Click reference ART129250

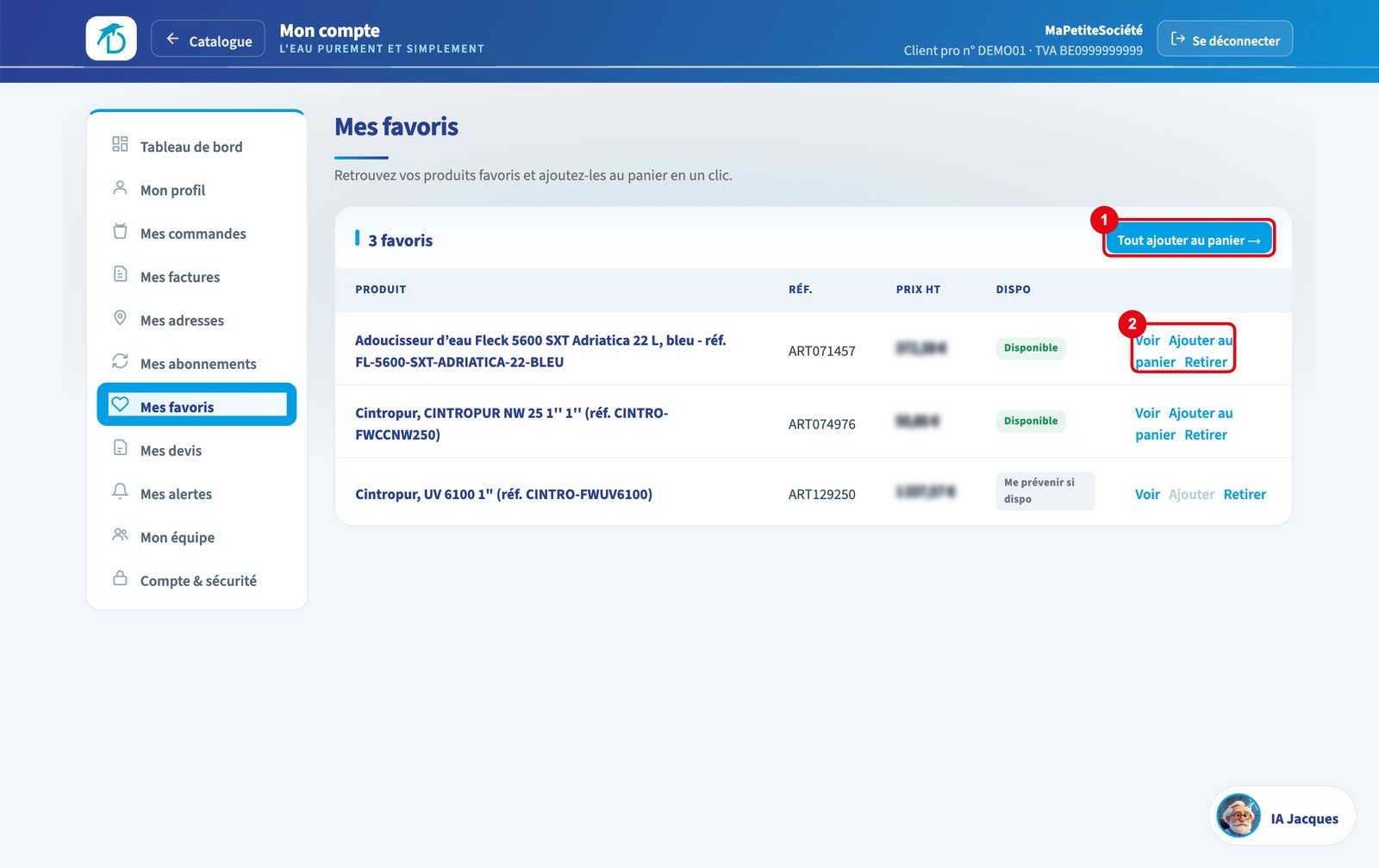[x=821, y=494]
